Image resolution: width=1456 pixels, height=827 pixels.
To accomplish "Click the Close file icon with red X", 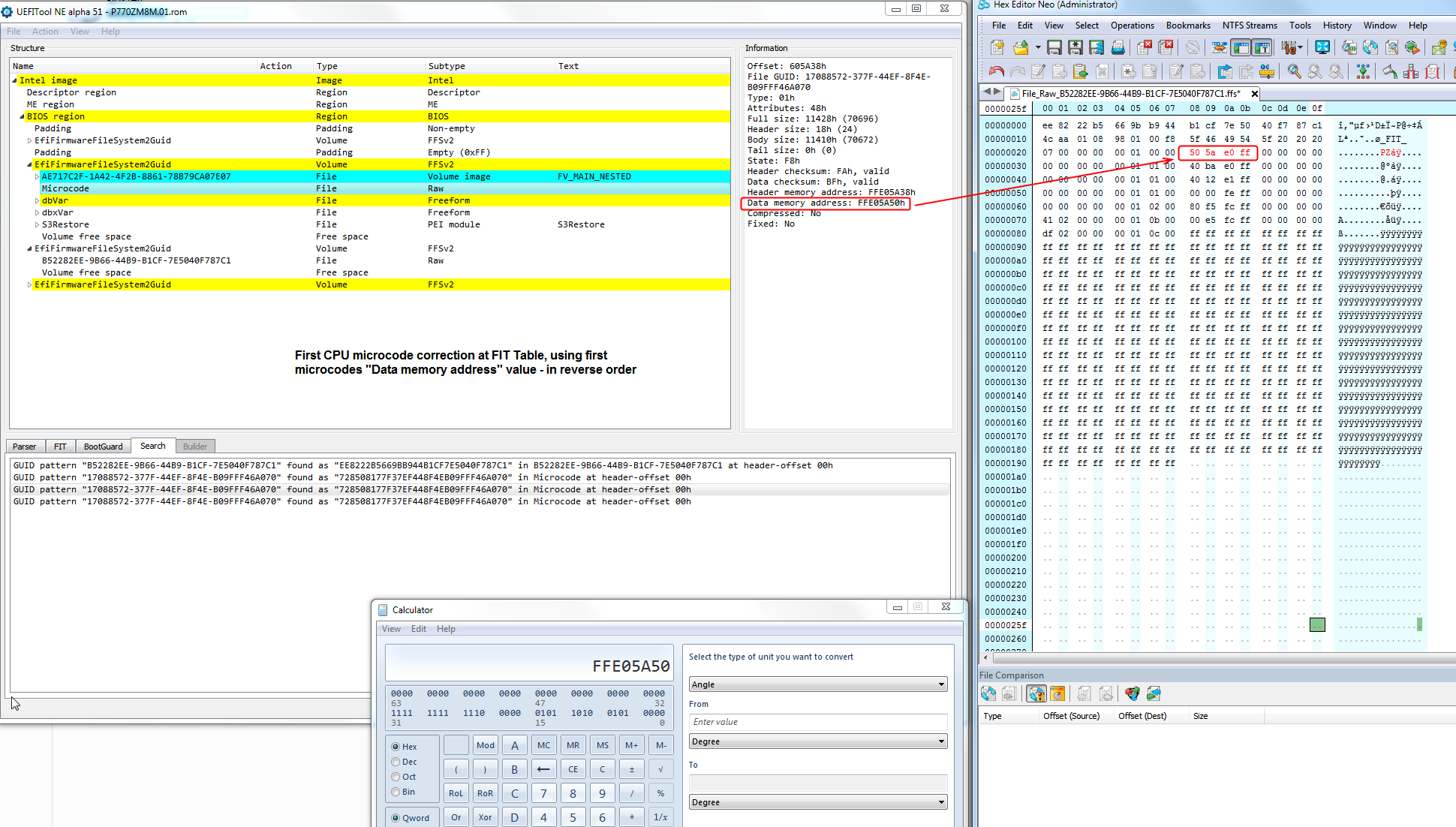I will point(1145,47).
